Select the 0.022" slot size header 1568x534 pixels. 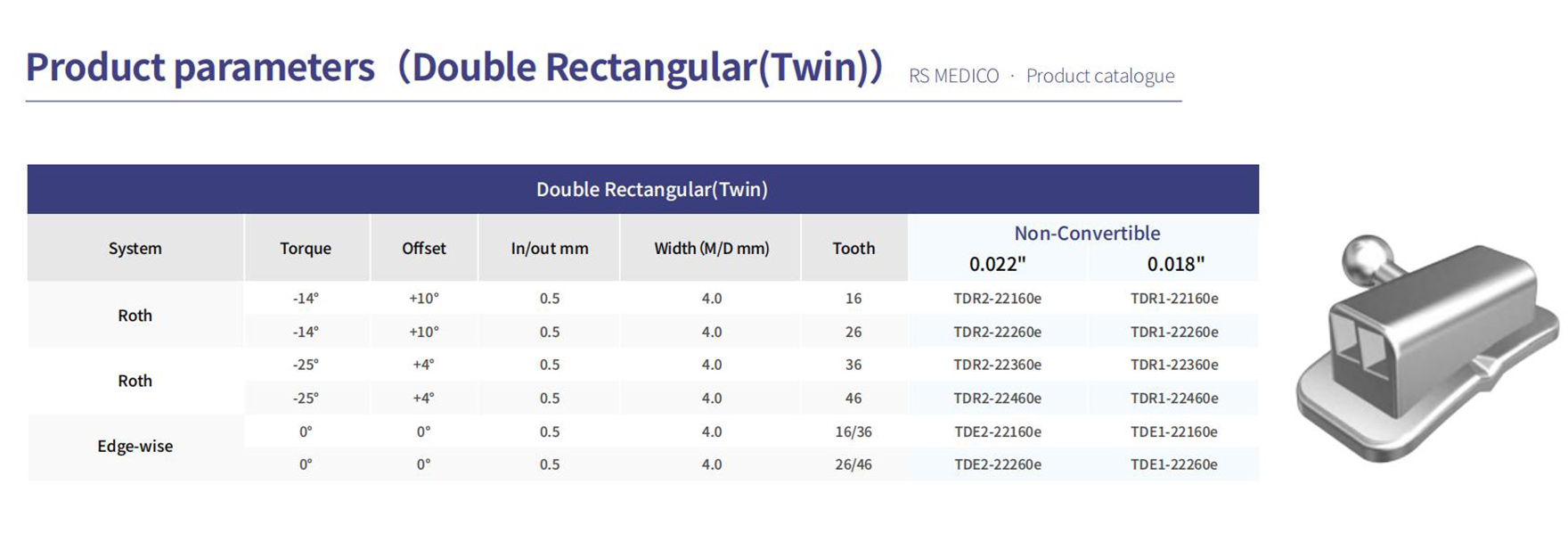(x=997, y=264)
